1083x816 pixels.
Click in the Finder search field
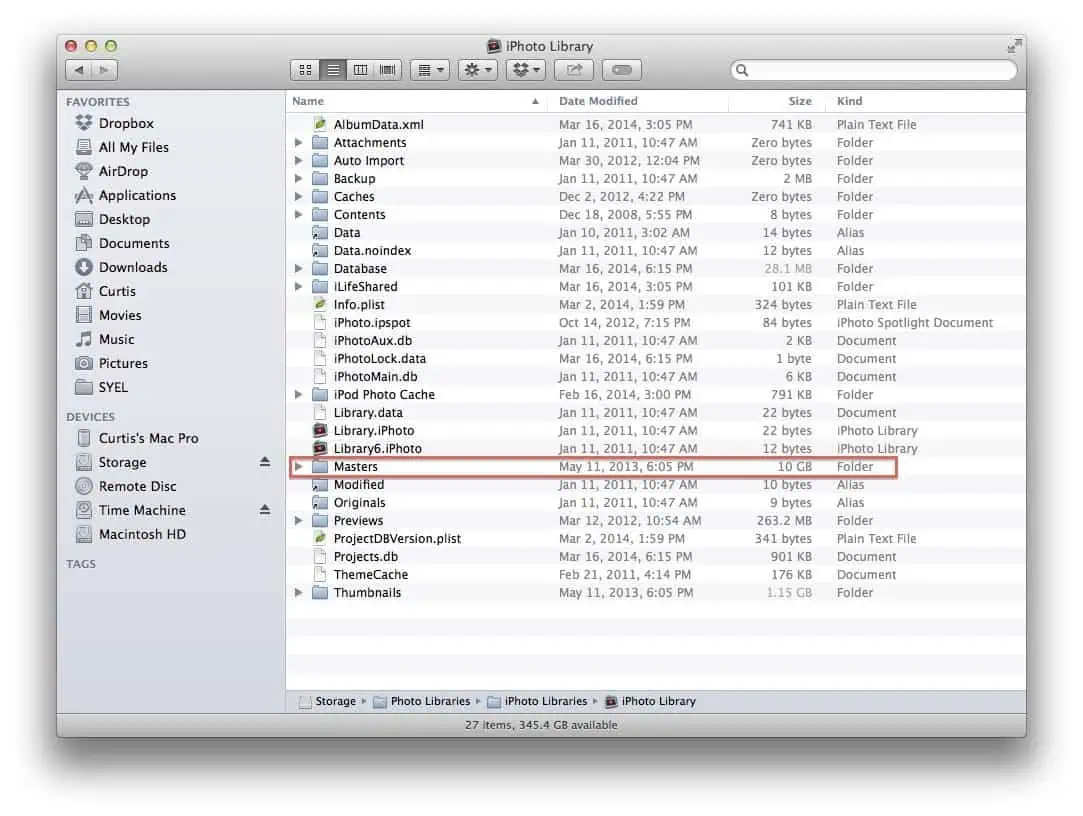click(x=880, y=70)
